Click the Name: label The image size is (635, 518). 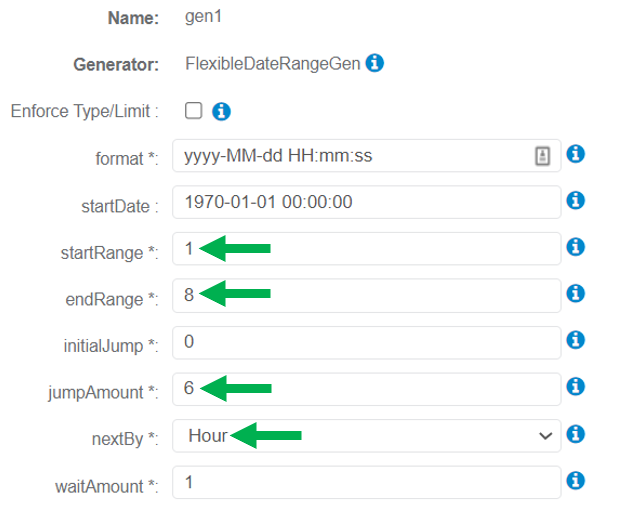[133, 18]
